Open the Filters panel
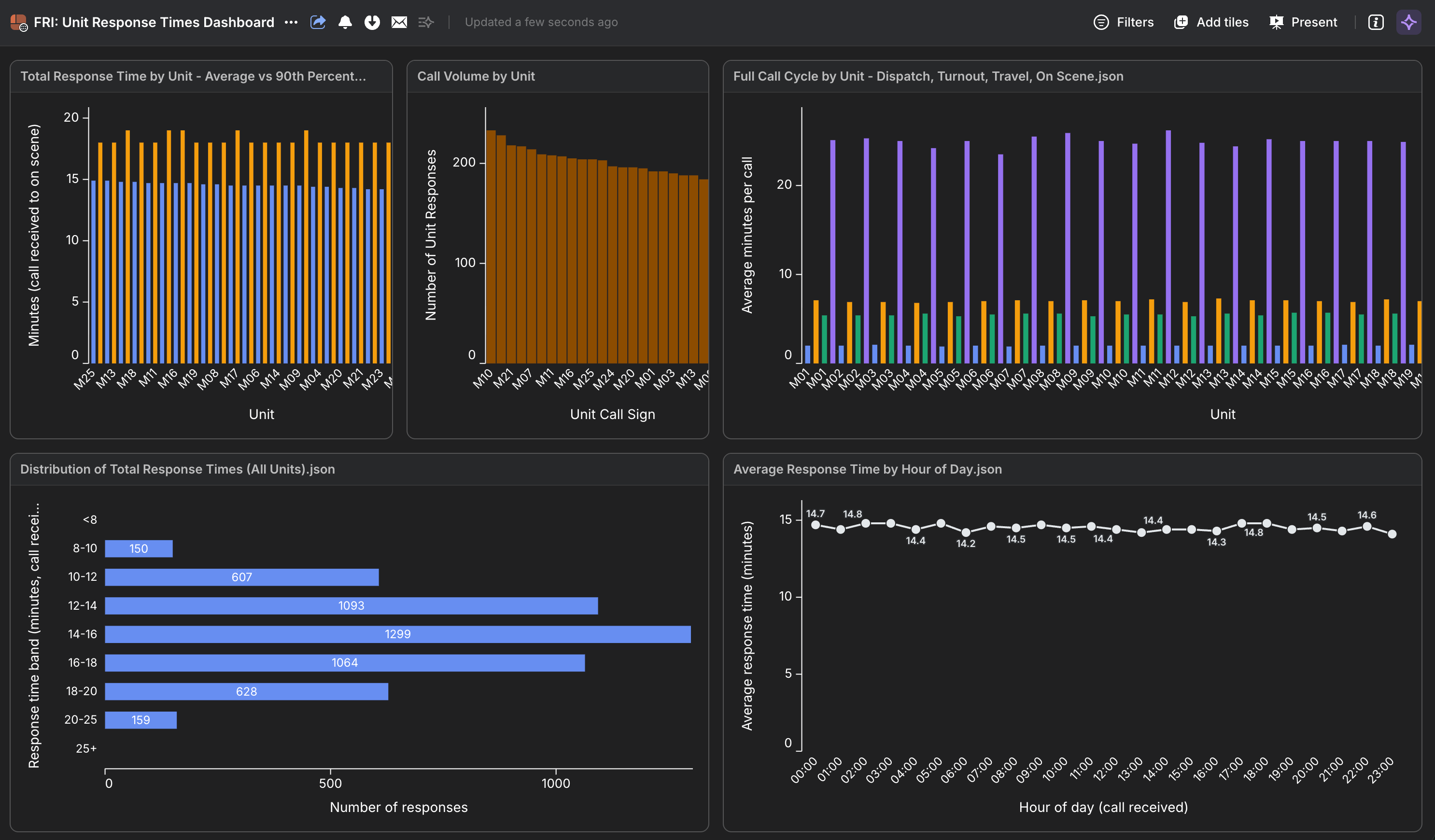Viewport: 1435px width, 840px height. pyautogui.click(x=1124, y=22)
